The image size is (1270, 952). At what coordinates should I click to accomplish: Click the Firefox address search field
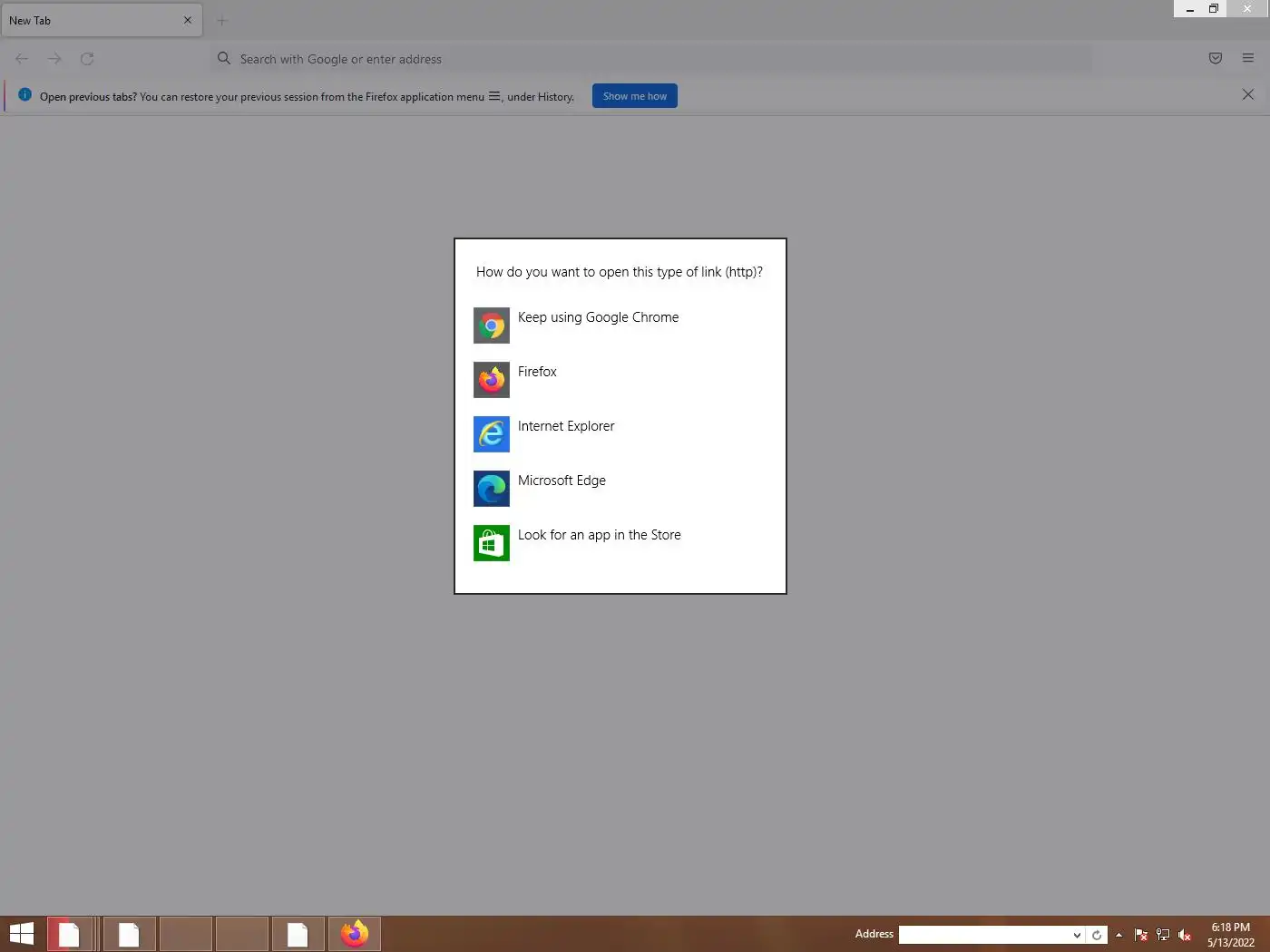(x=650, y=59)
